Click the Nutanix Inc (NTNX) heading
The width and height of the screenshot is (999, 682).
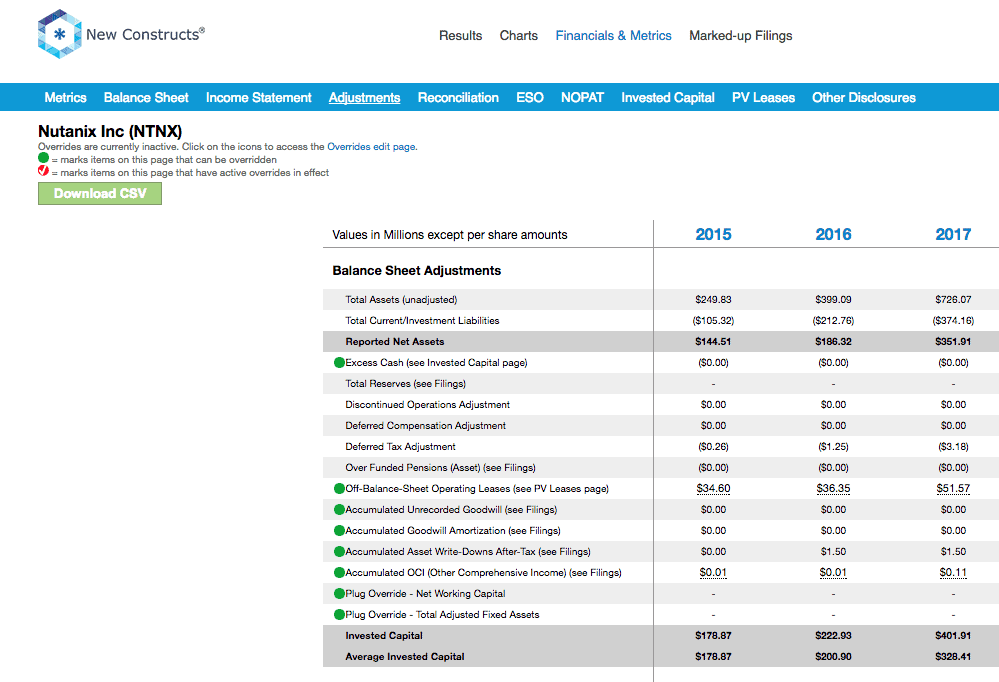[110, 131]
